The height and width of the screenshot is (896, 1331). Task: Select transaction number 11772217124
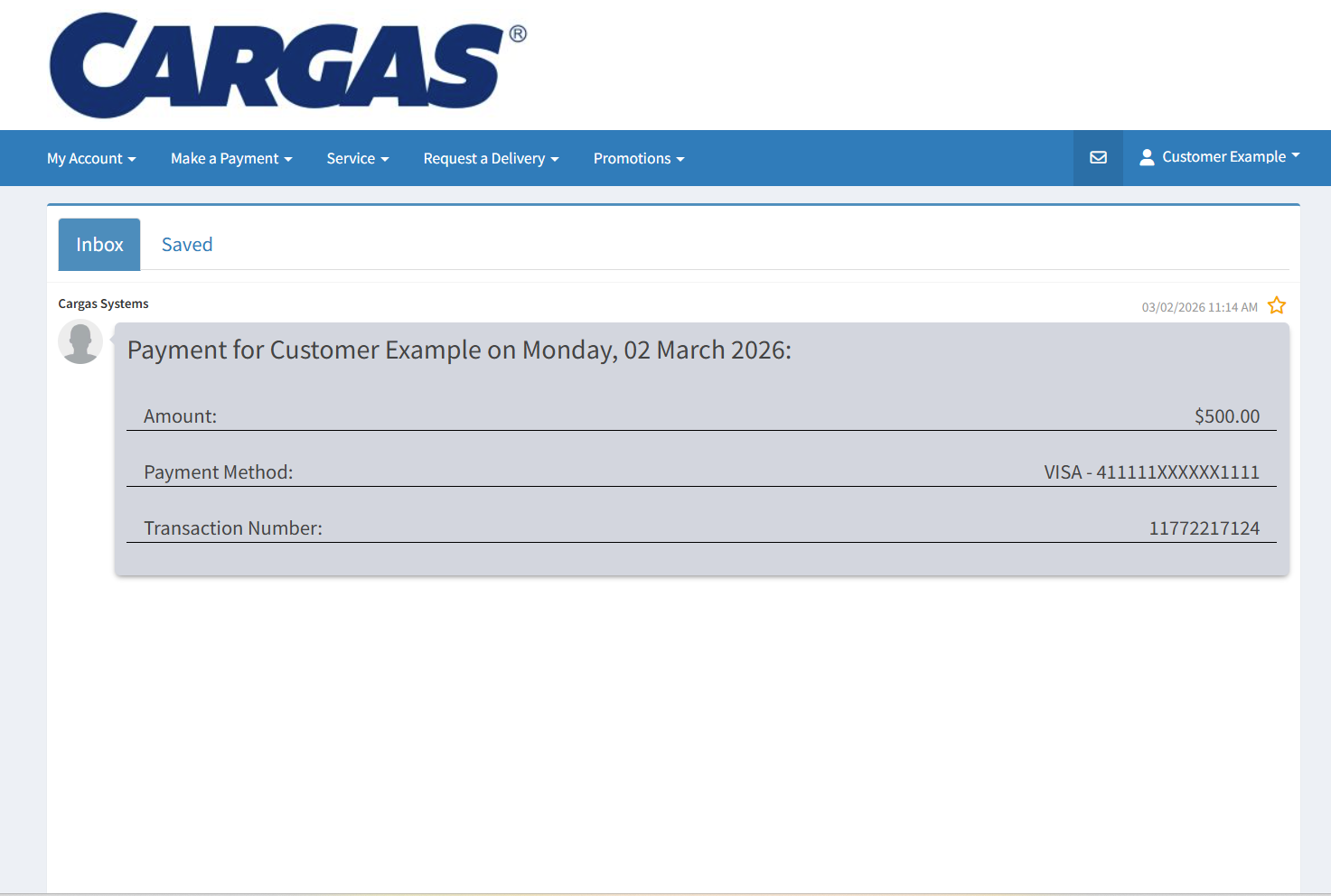tap(1204, 528)
